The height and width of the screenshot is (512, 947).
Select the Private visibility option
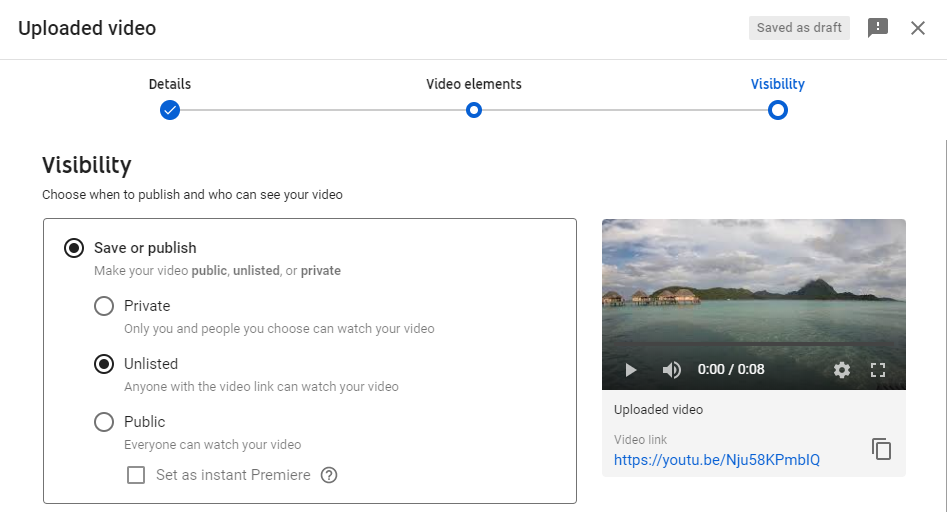click(x=104, y=306)
